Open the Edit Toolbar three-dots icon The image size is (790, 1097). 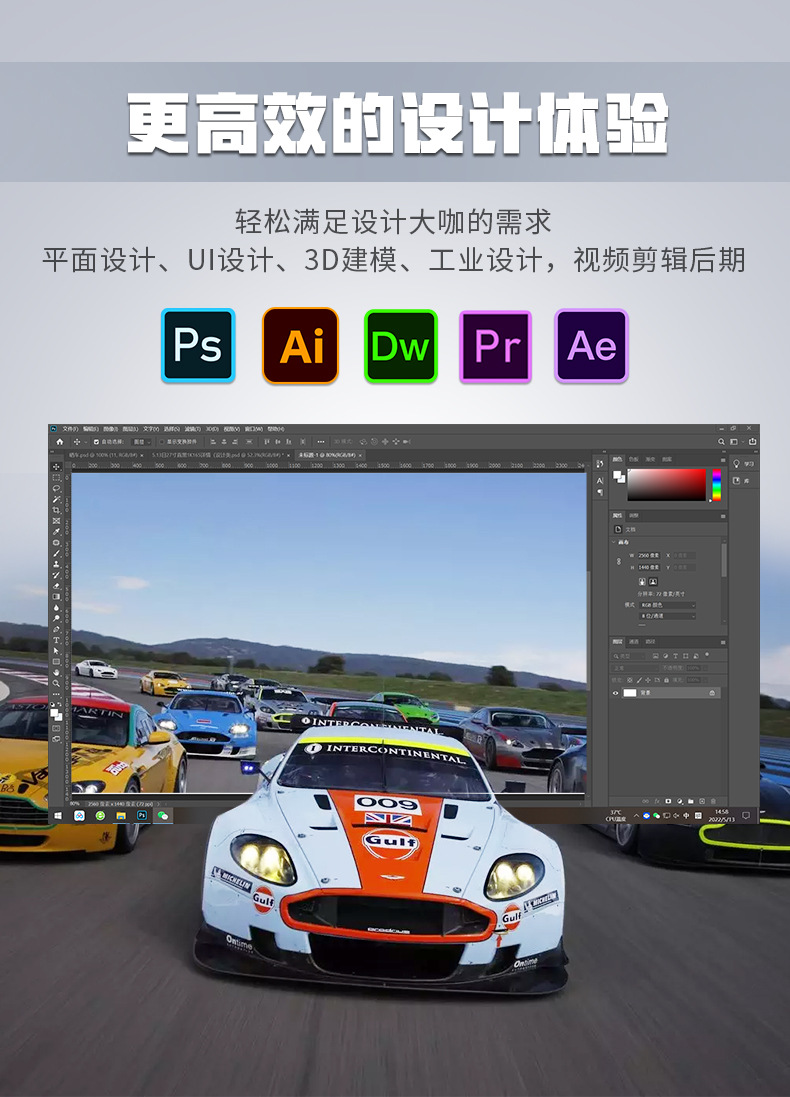click(x=56, y=694)
